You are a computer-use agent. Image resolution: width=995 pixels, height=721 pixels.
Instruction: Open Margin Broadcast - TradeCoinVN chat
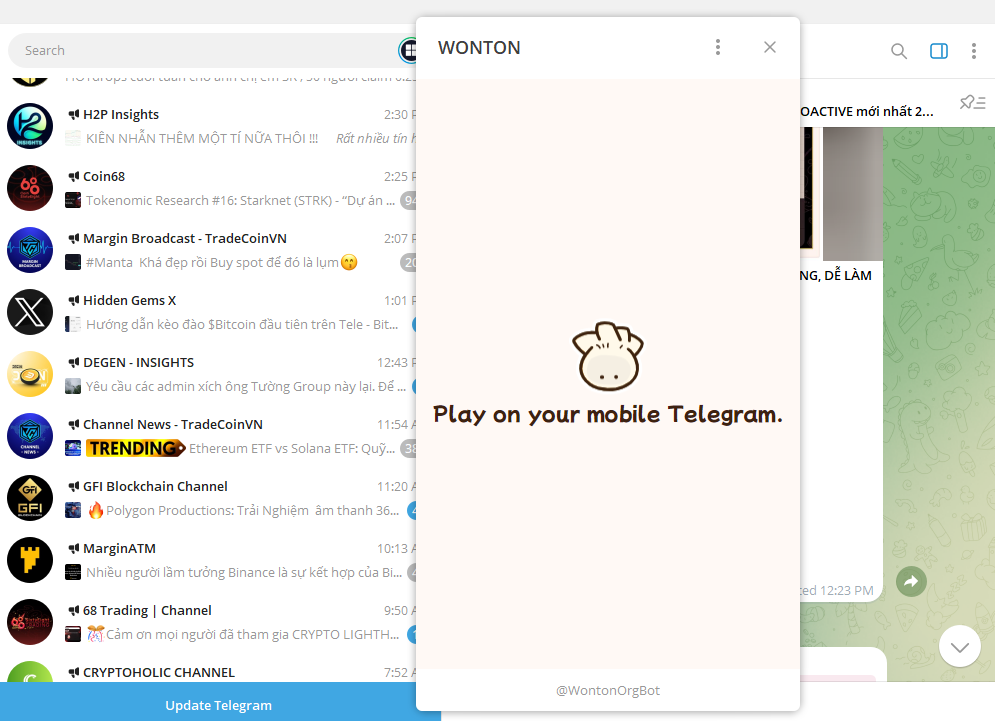pos(208,250)
